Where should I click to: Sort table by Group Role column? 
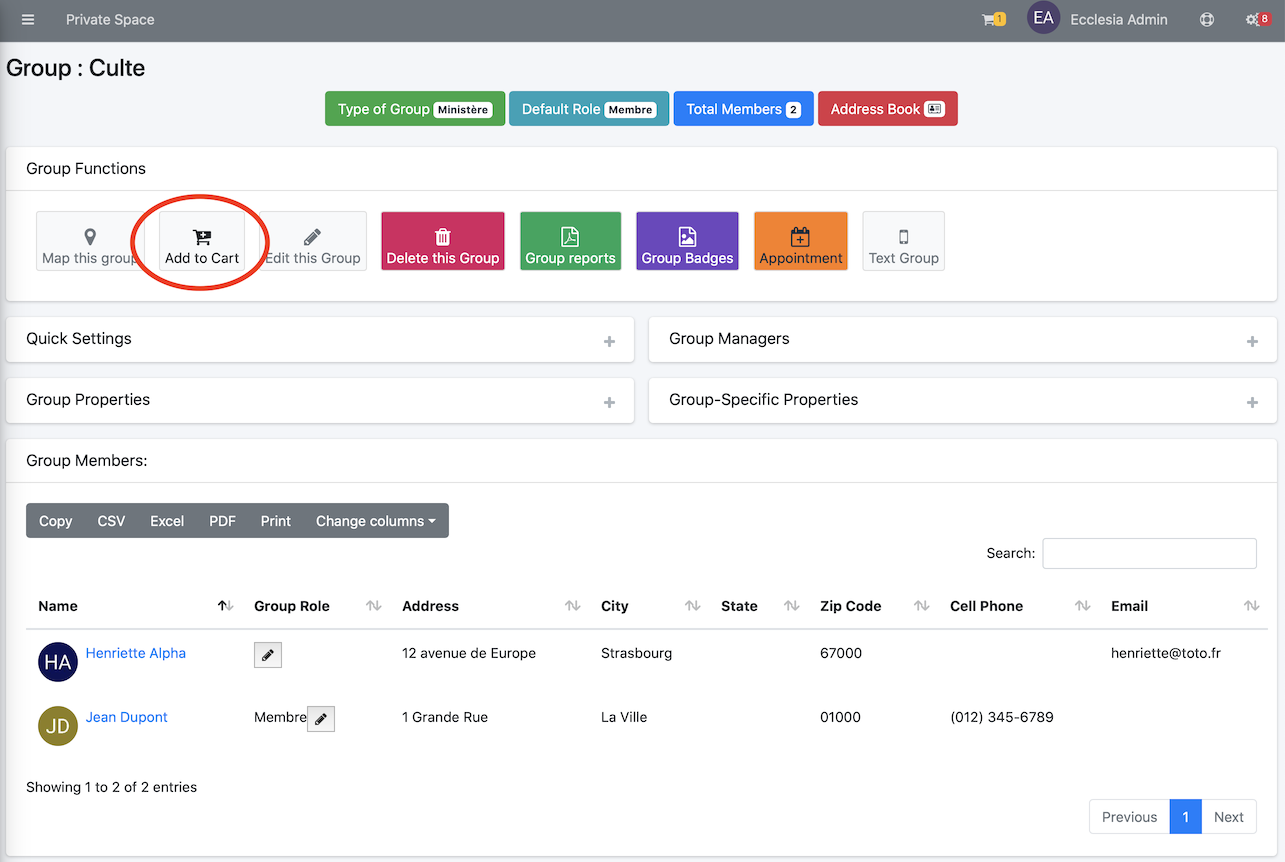point(316,606)
